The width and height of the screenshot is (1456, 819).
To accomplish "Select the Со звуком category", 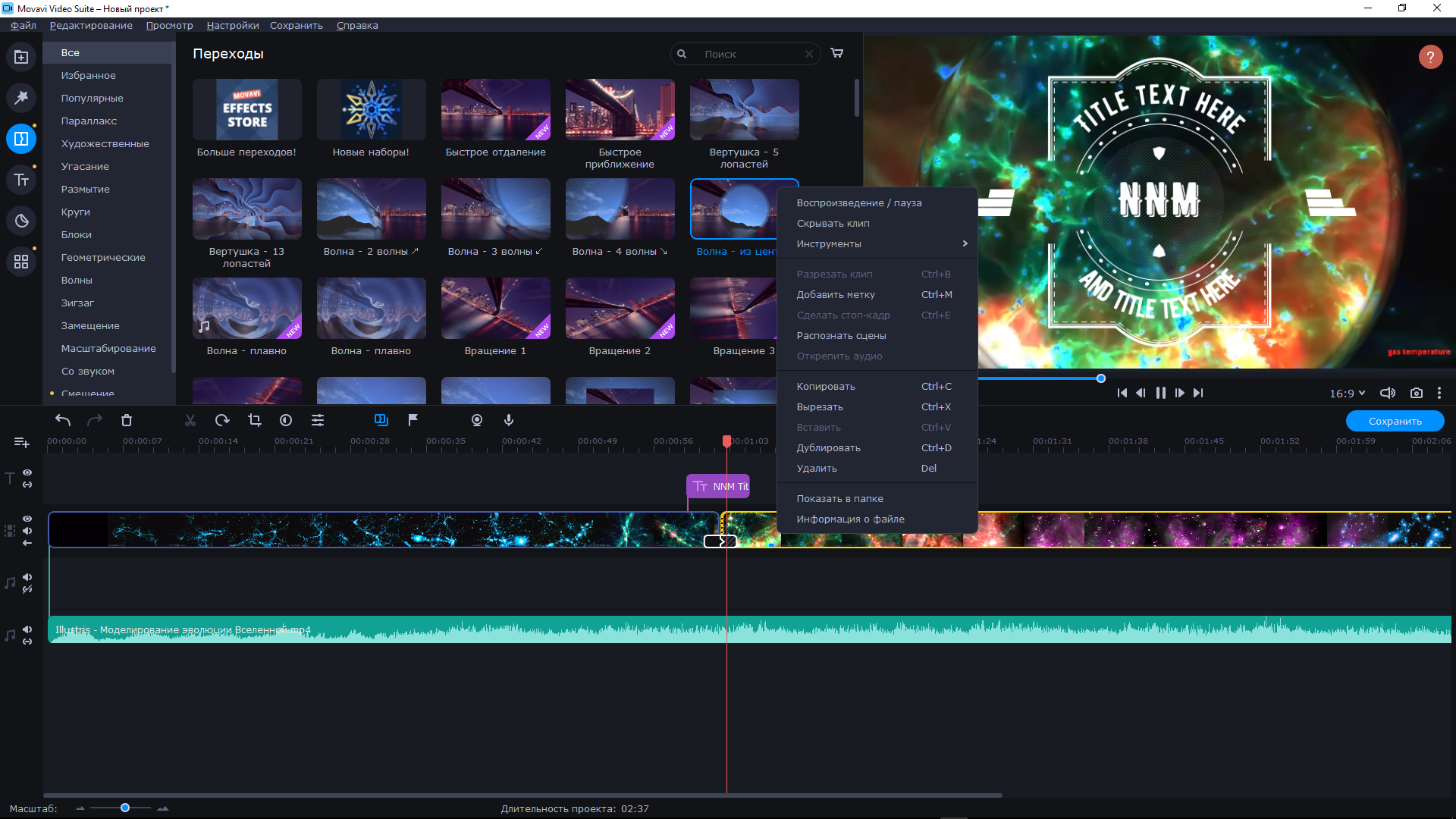I will click(108, 371).
